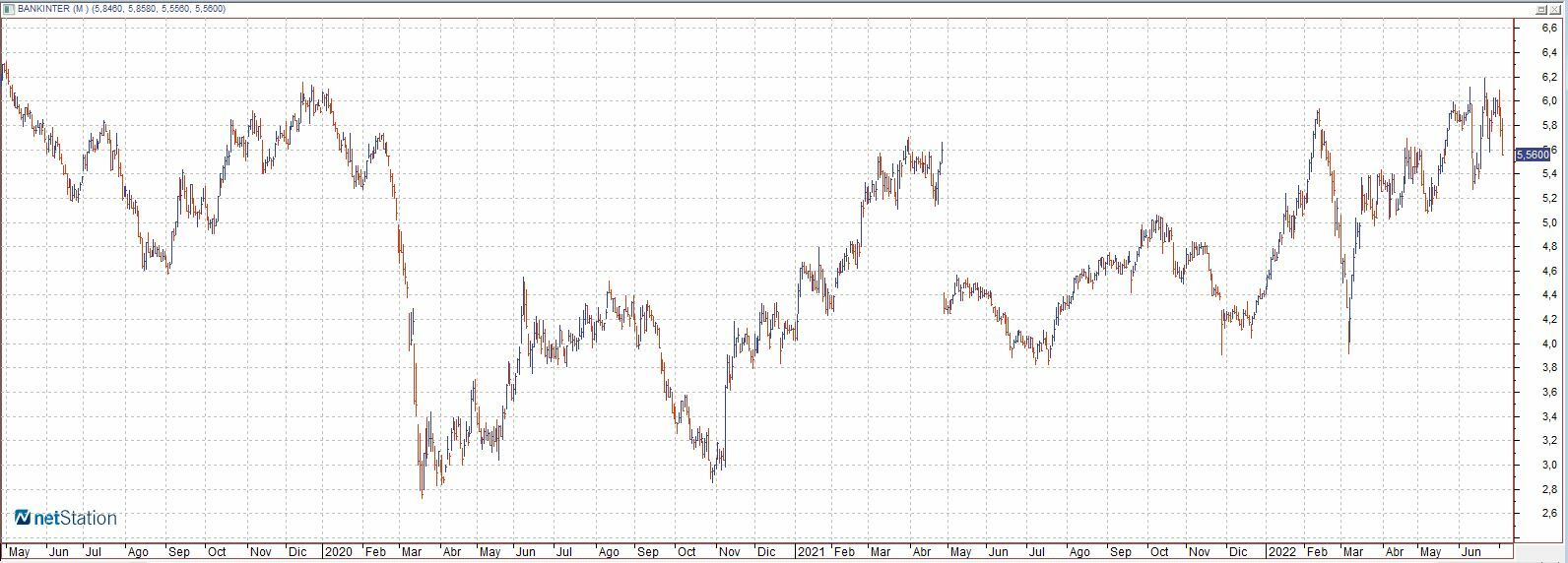This screenshot has height=563, width=1568.
Task: Click the 2,6 price level on the scale
Action: coord(1549,514)
